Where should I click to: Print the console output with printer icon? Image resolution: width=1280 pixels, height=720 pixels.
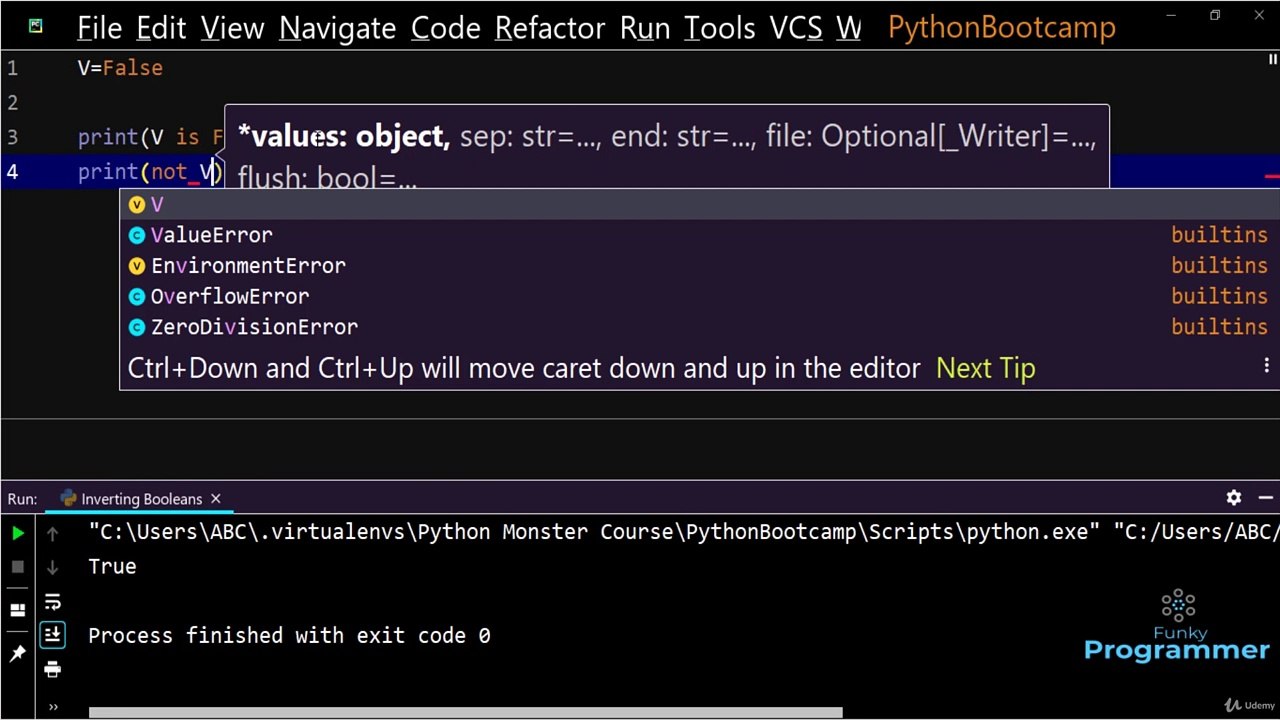coord(53,669)
